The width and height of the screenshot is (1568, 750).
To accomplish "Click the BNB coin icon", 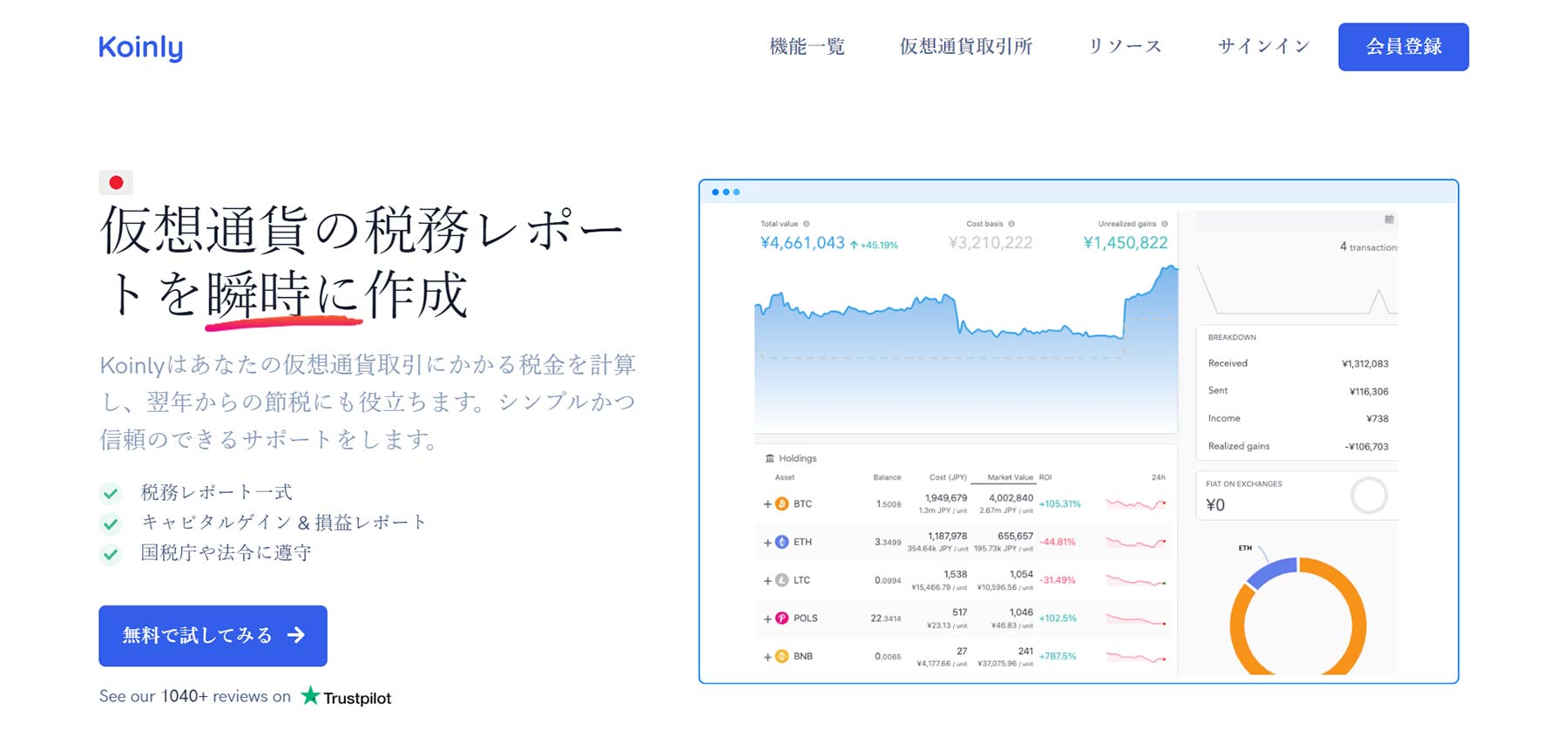I will coord(781,657).
